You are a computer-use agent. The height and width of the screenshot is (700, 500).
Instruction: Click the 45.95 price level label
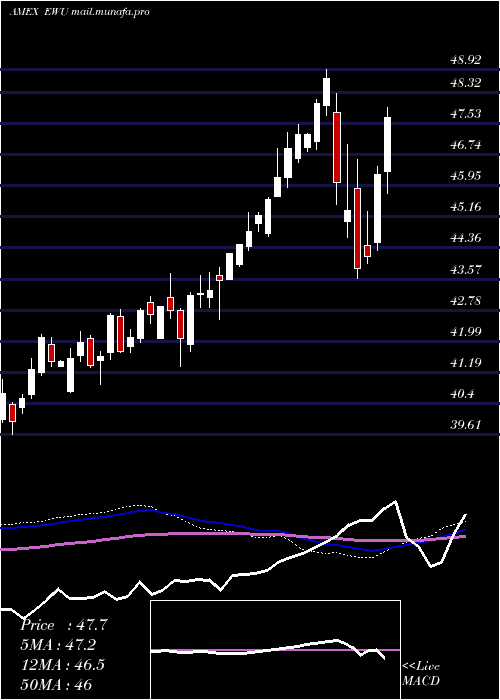[x=465, y=175]
